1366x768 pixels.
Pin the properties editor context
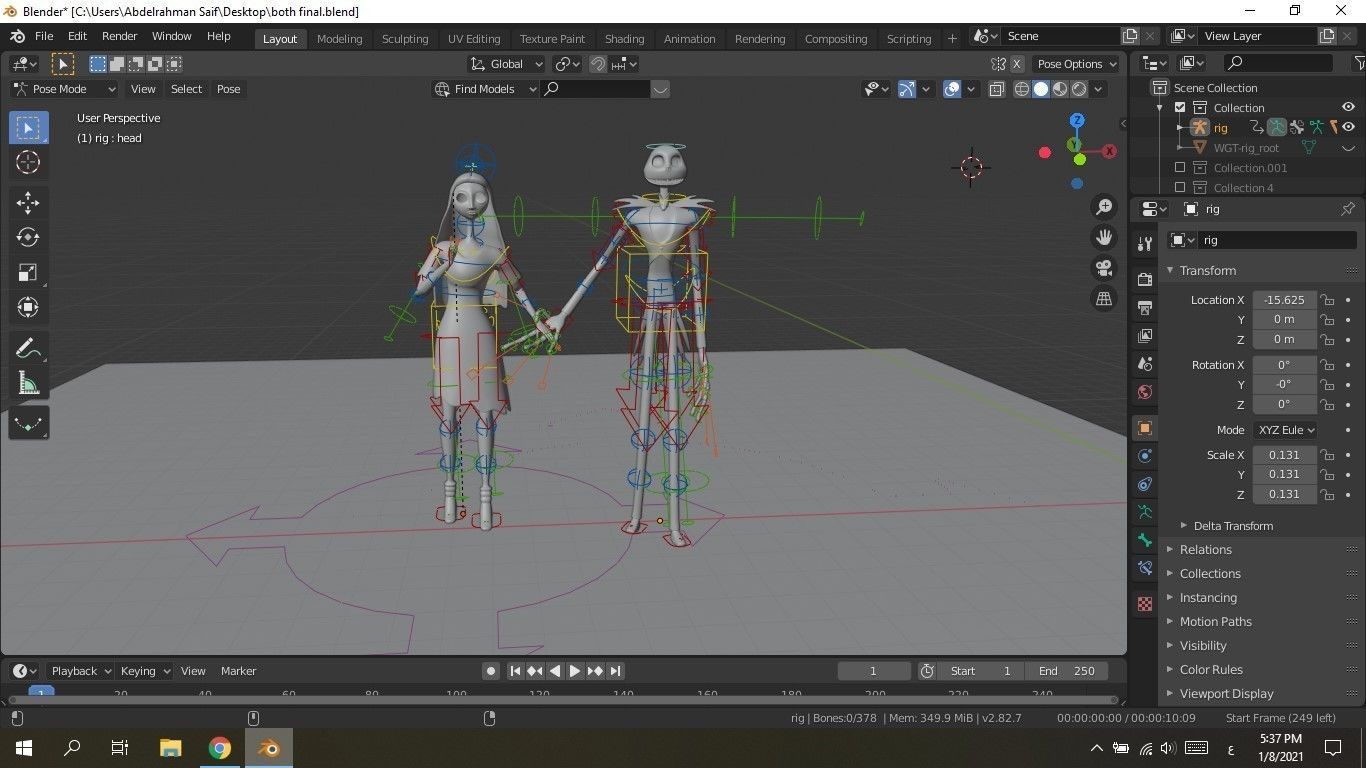click(x=1348, y=209)
